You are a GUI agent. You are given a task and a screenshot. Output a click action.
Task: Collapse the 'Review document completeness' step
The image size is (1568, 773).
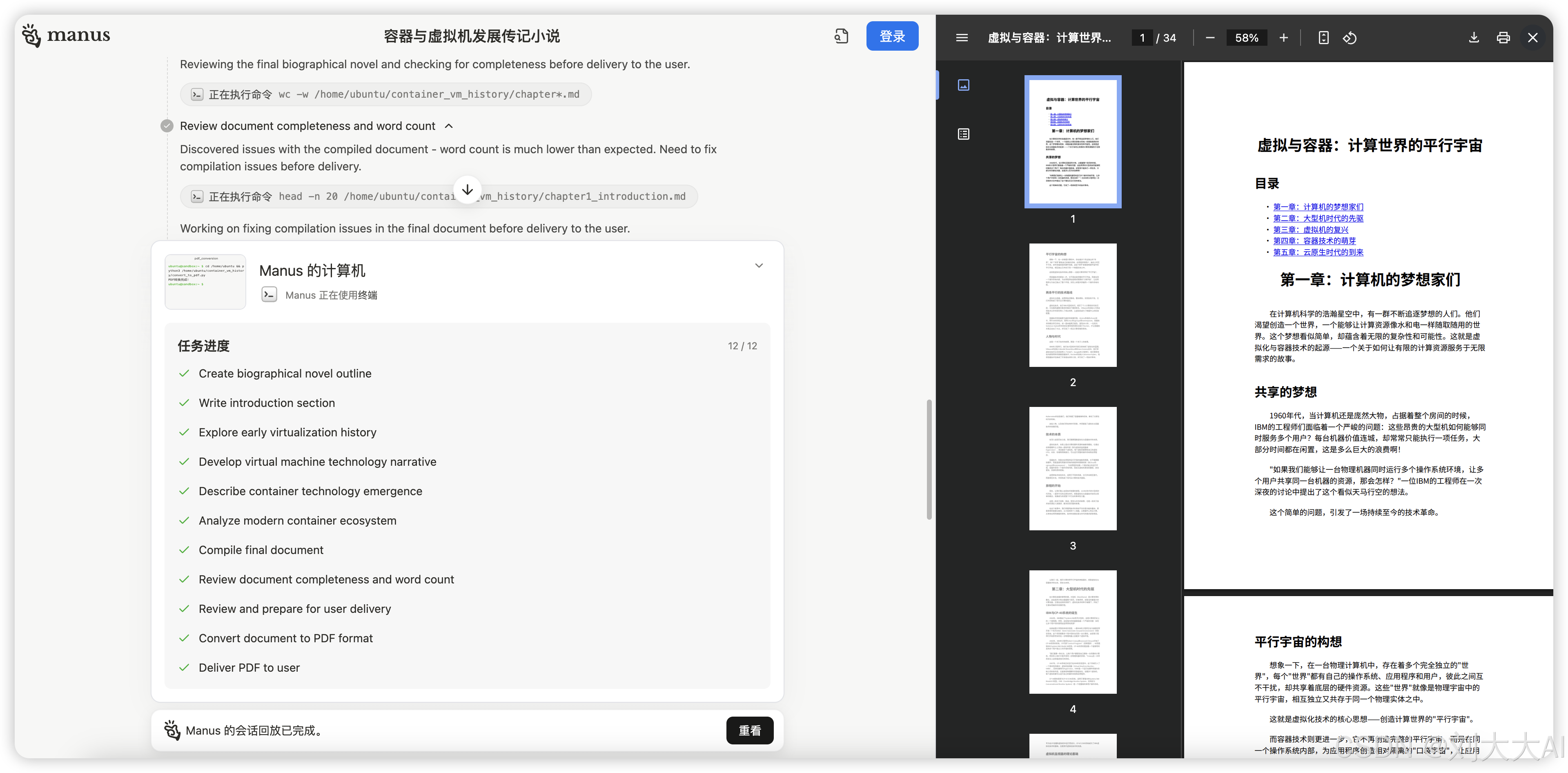point(449,126)
